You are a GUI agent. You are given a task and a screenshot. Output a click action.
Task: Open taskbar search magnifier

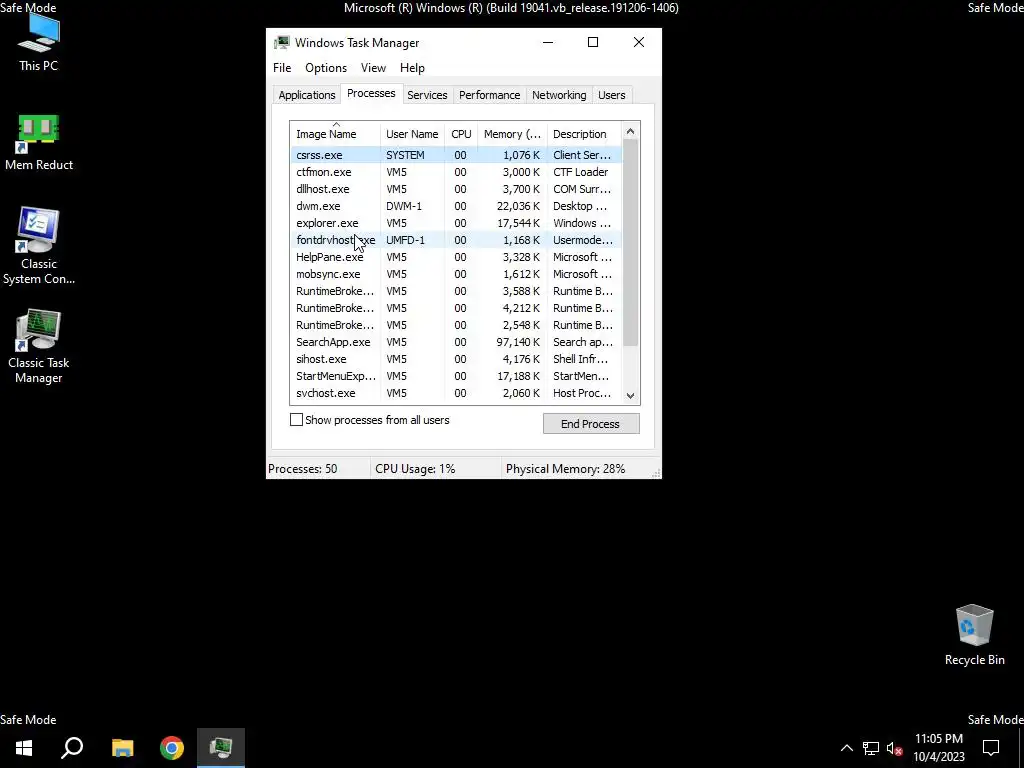tap(72, 748)
